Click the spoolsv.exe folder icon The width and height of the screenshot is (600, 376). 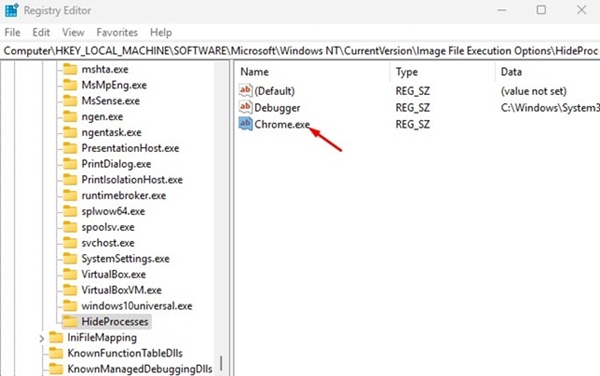pos(70,227)
